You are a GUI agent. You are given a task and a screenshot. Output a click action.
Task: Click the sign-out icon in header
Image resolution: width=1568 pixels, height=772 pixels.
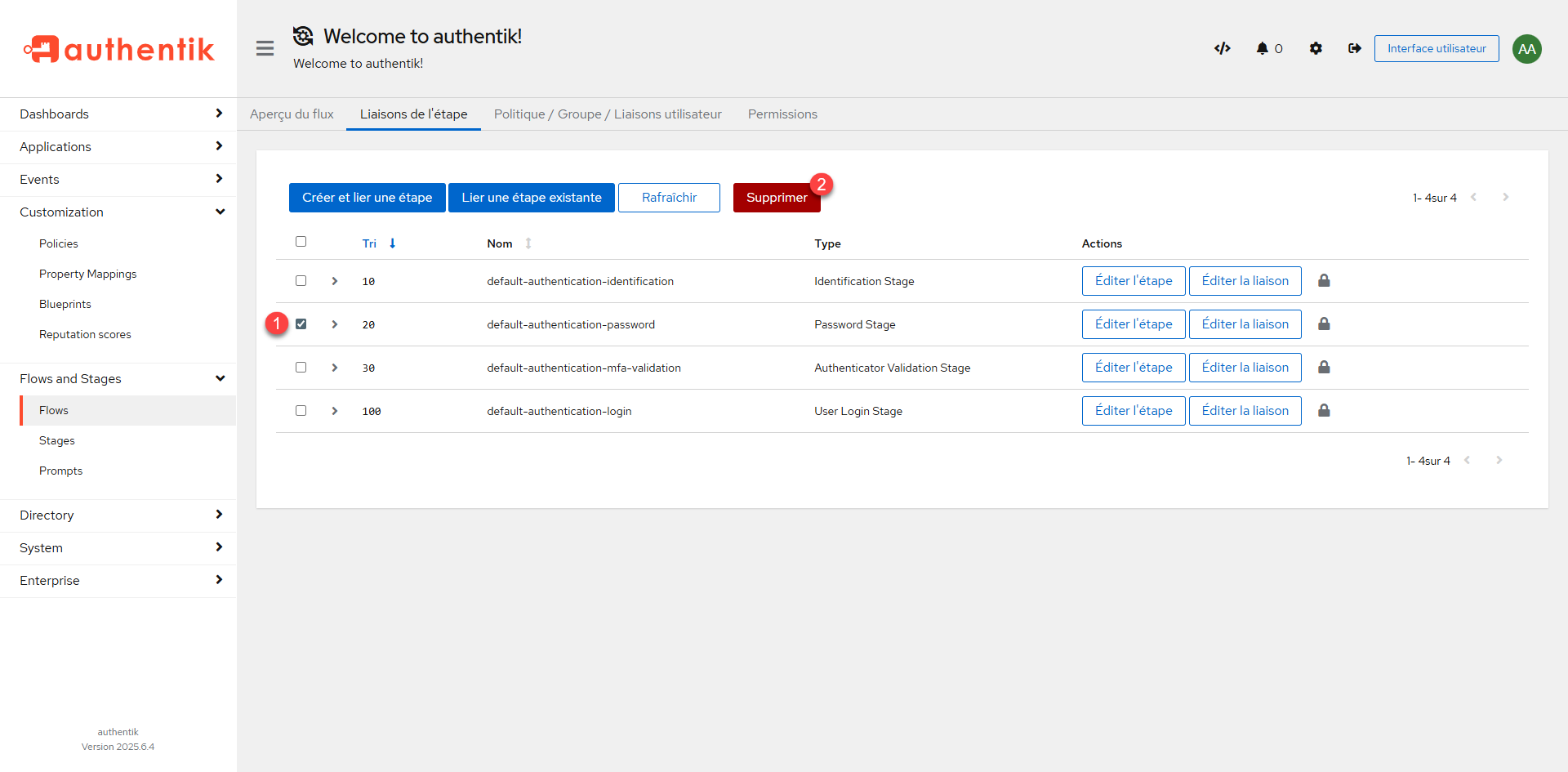pyautogui.click(x=1355, y=49)
